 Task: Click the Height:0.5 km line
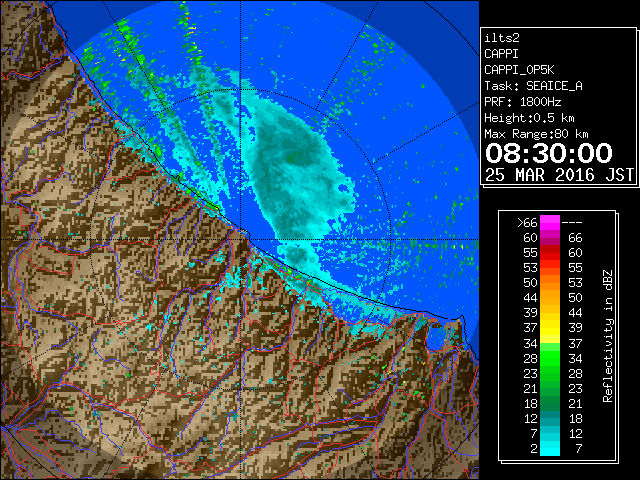(x=529, y=118)
